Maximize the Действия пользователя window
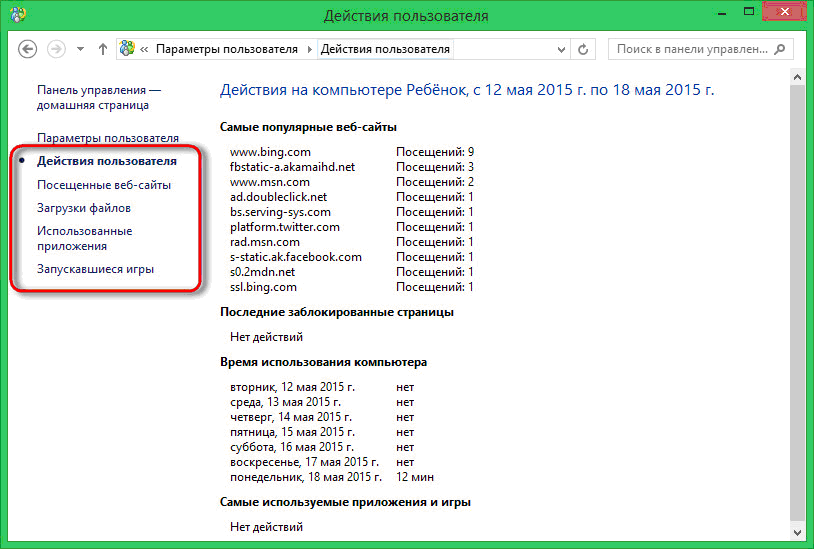814x549 pixels. 749,11
